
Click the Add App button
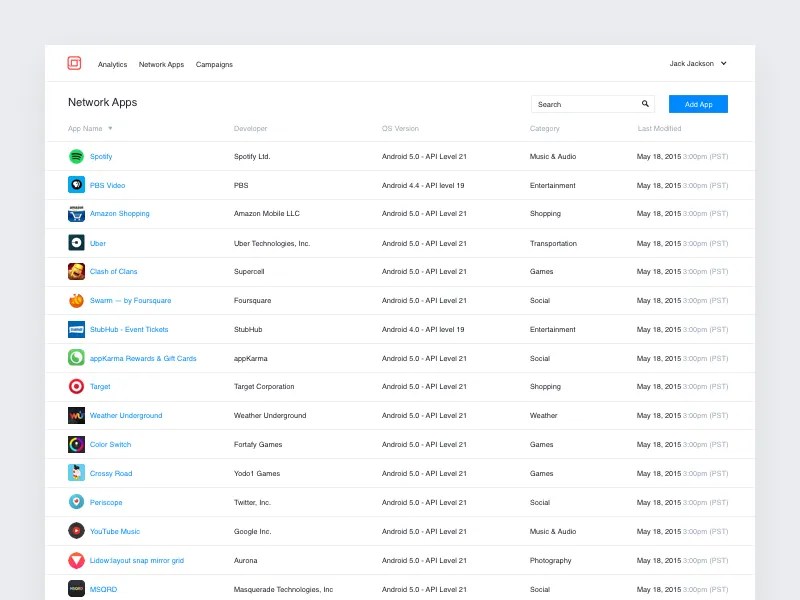tap(698, 104)
